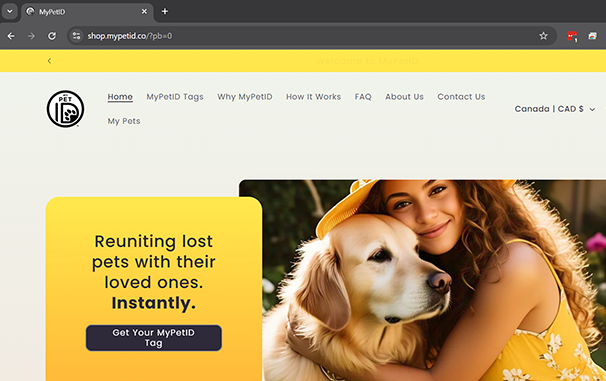The width and height of the screenshot is (606, 381).
Task: Click Get Your MyPetID Tag button
Action: pos(154,338)
